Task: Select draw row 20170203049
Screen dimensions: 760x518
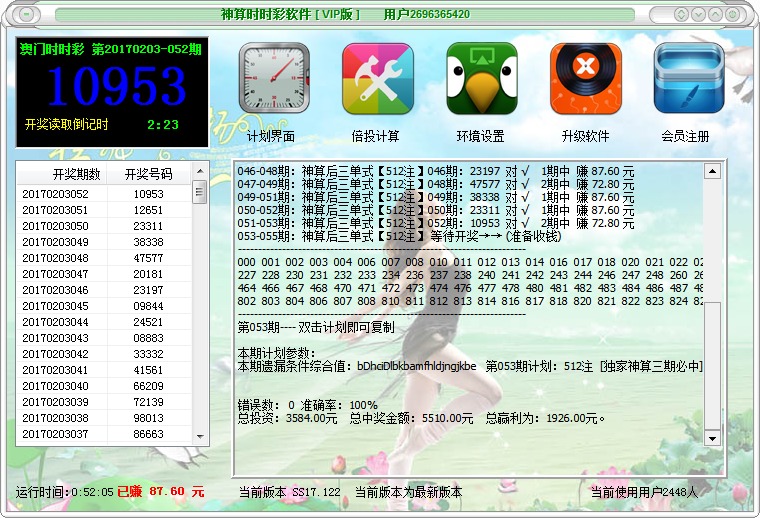Action: click(x=104, y=242)
